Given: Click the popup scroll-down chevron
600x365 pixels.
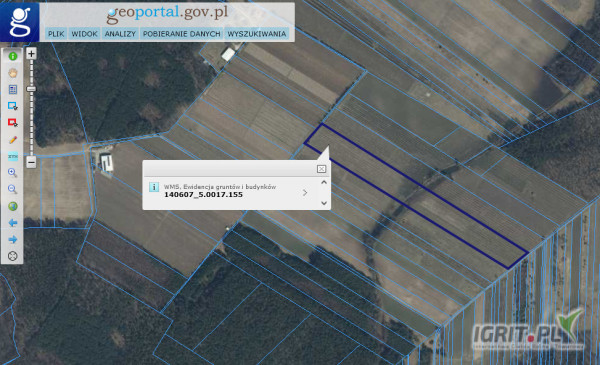Looking at the screenshot, I should (x=324, y=203).
